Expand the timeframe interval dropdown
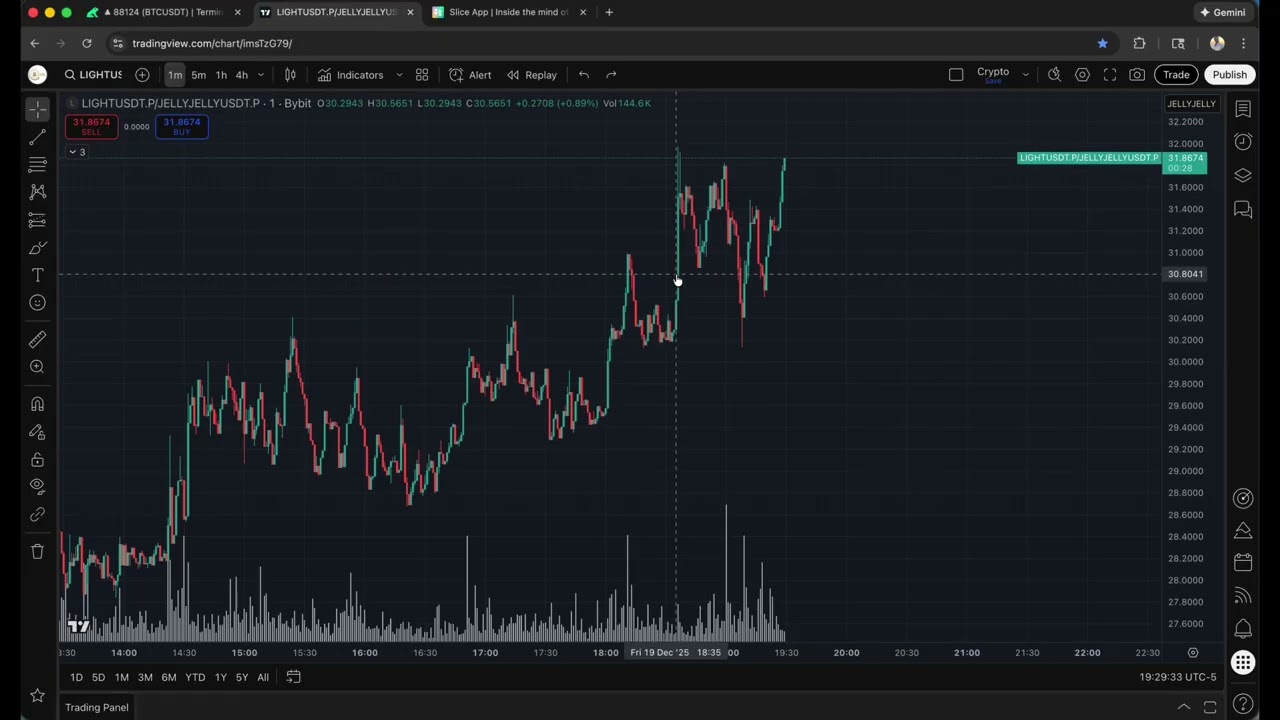The width and height of the screenshot is (1280, 720). coord(261,75)
